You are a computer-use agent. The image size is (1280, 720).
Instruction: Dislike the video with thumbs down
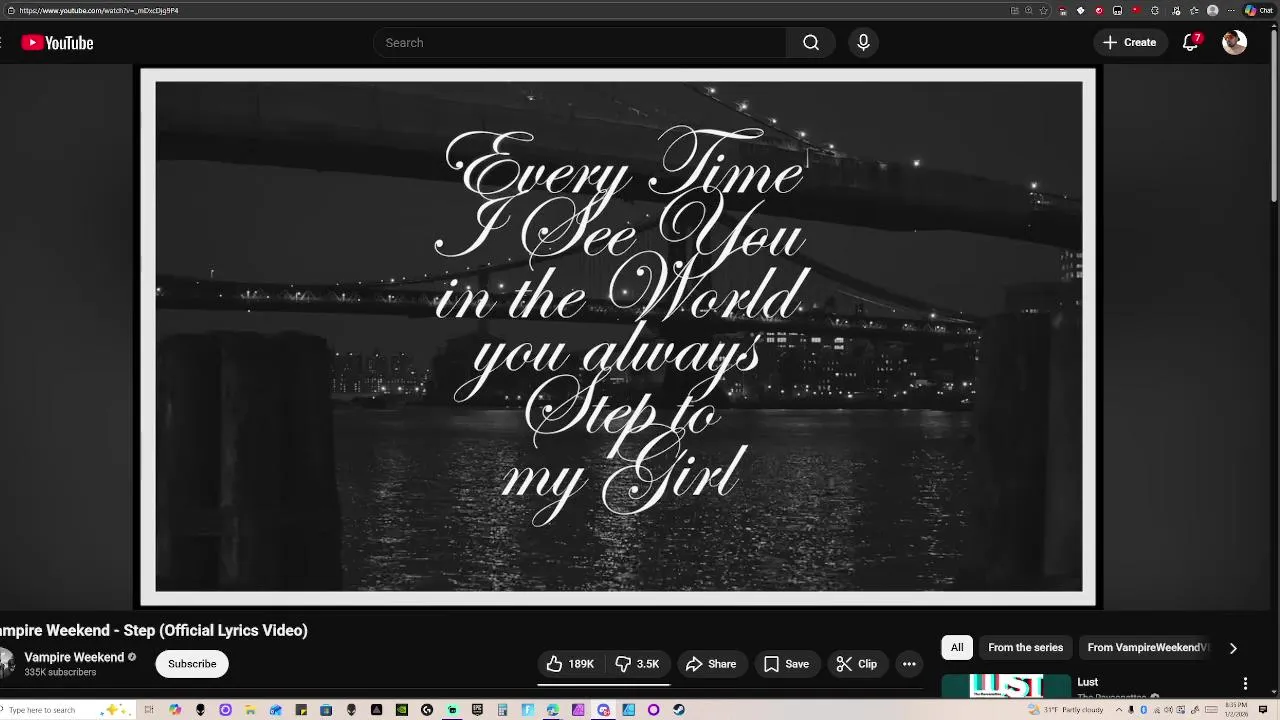(637, 664)
